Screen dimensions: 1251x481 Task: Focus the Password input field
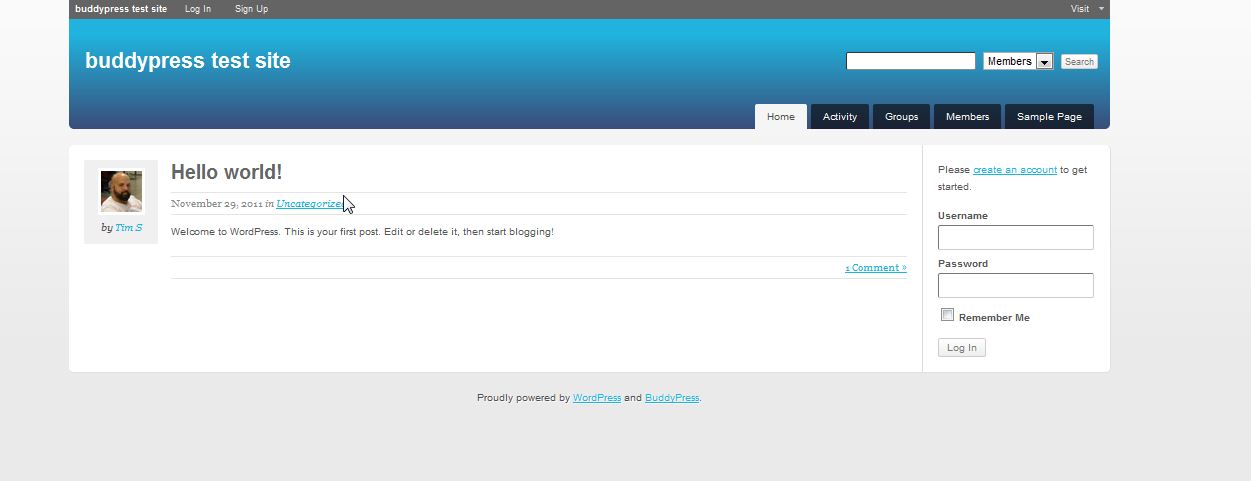pyautogui.click(x=1015, y=285)
